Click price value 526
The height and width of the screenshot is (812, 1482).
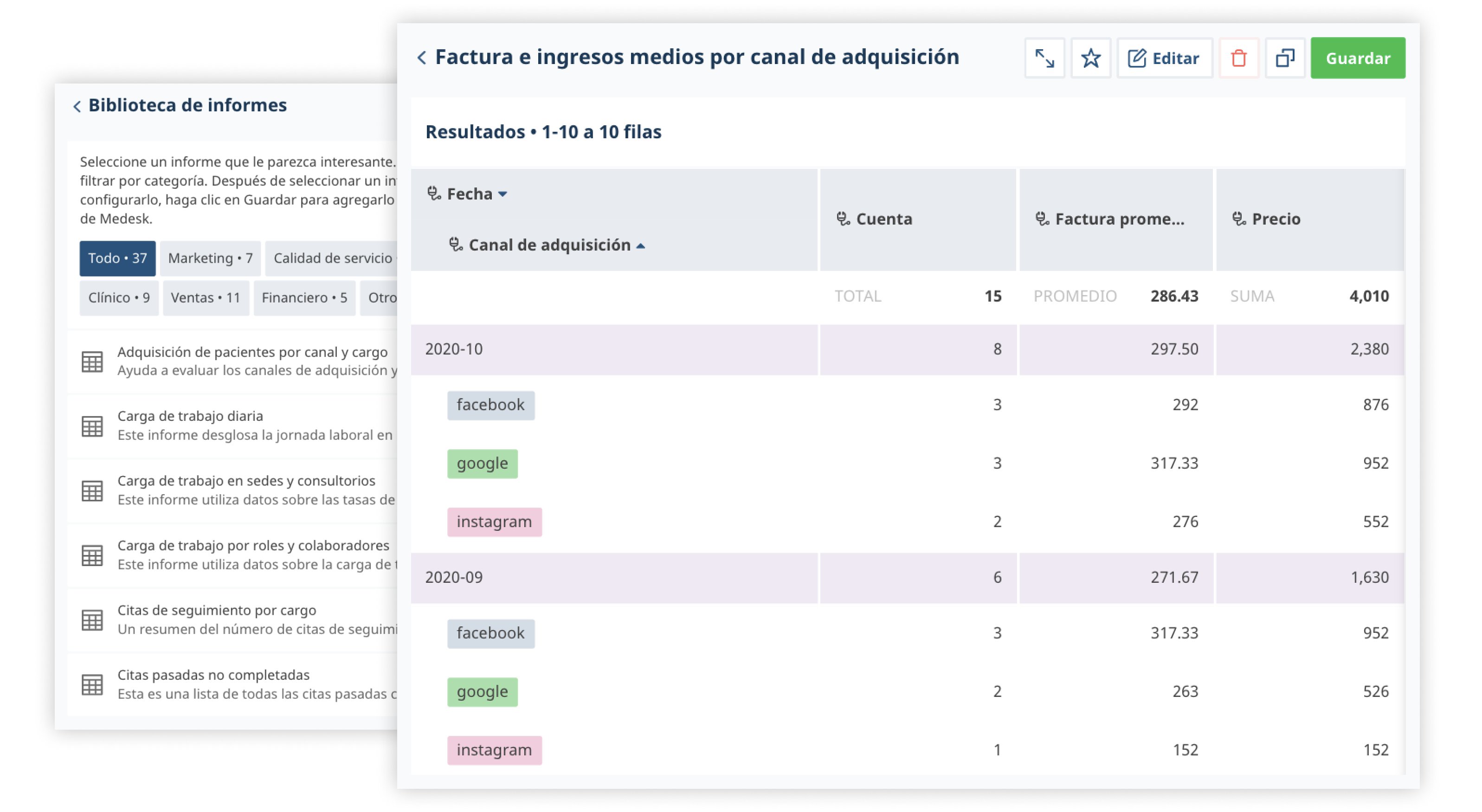point(1376,692)
